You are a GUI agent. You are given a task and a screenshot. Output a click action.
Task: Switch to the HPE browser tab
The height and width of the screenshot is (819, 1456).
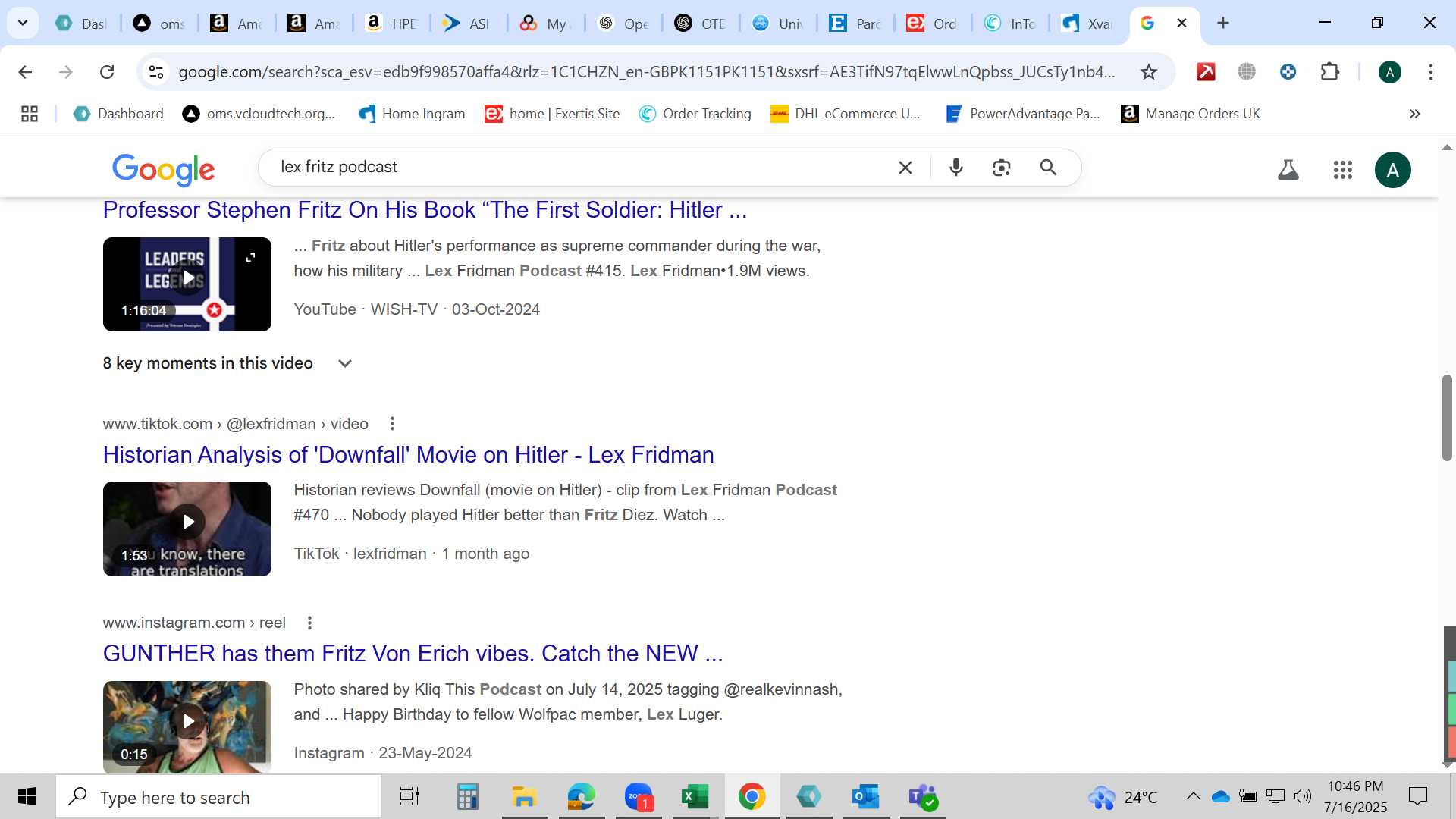391,24
